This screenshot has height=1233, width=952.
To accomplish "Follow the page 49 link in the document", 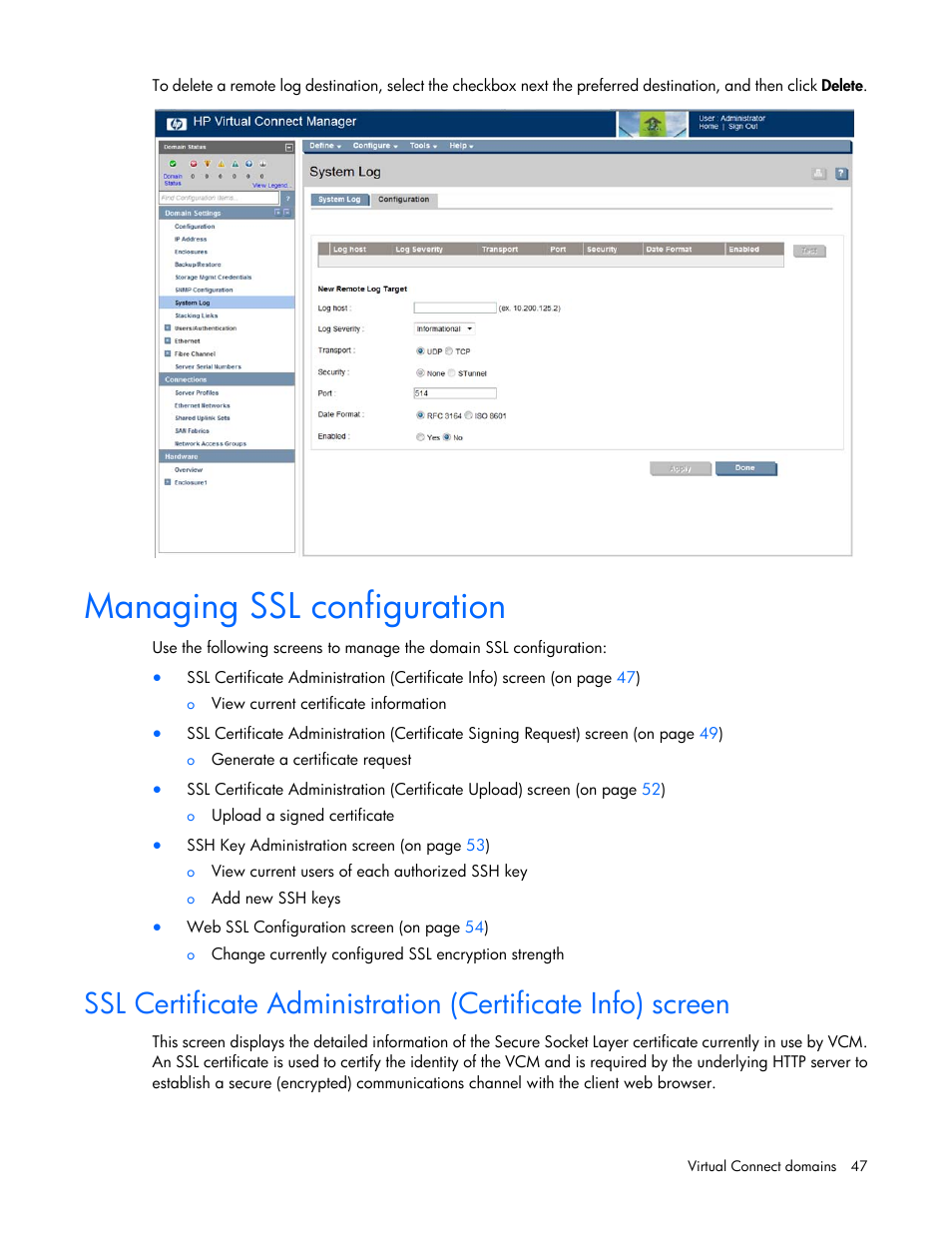I will click(x=708, y=734).
